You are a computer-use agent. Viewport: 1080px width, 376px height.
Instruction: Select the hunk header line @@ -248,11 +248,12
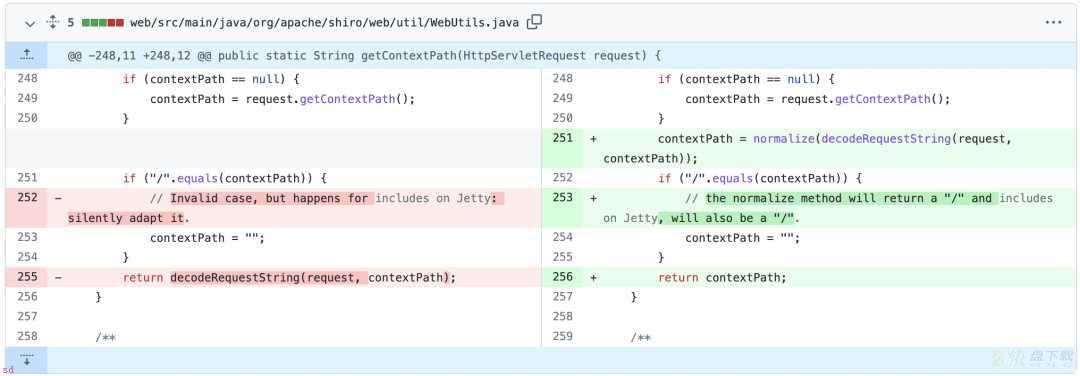tap(364, 55)
